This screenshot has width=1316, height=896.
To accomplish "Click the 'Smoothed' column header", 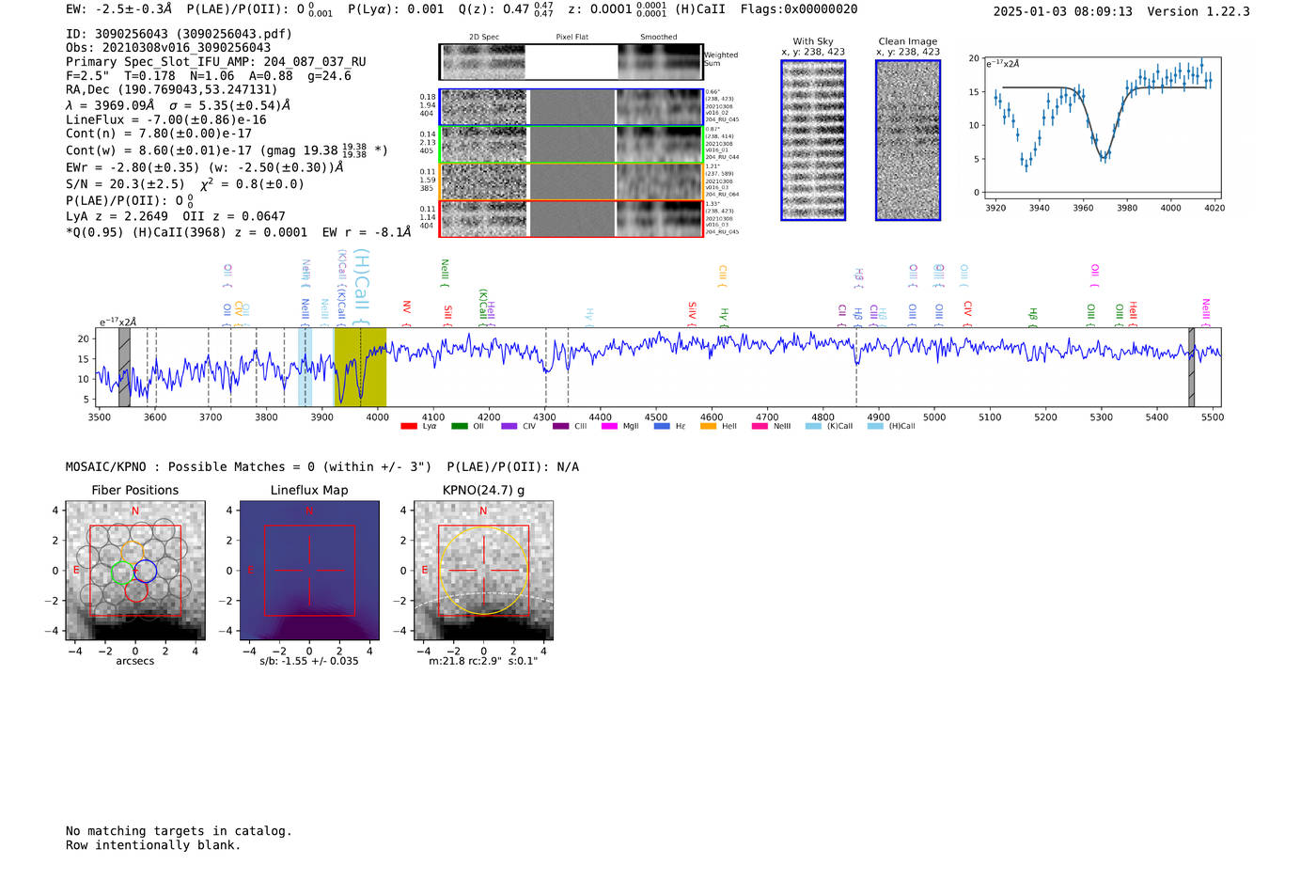I will coord(659,38).
